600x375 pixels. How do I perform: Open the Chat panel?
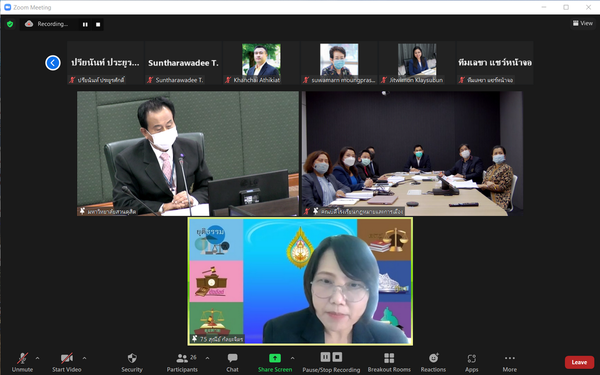pos(232,362)
